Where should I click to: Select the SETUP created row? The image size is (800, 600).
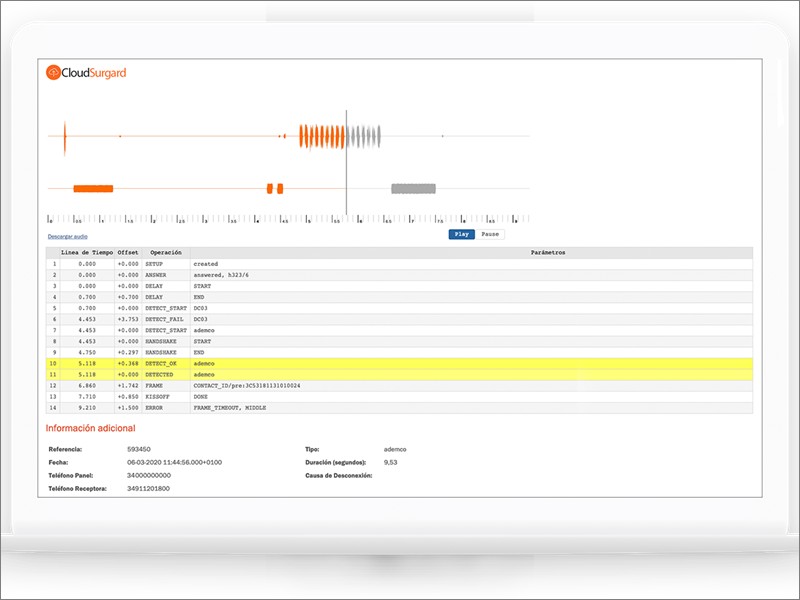[400, 264]
